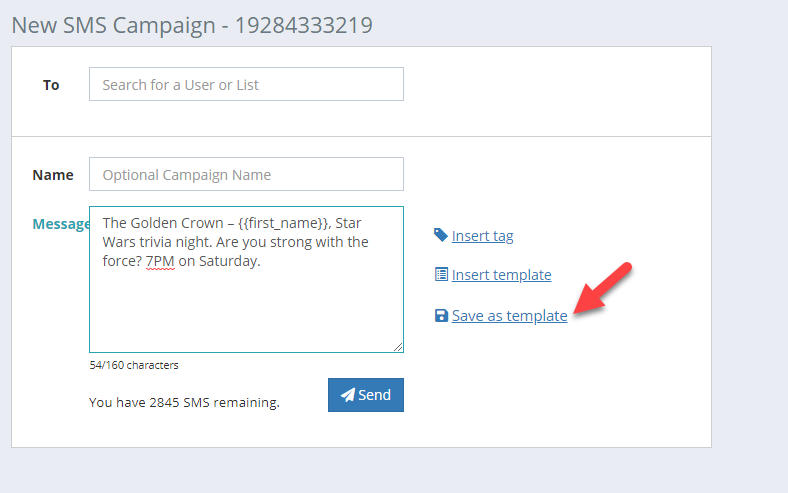Focus the Optional Campaign Name field
This screenshot has height=493, width=788.
coord(246,174)
